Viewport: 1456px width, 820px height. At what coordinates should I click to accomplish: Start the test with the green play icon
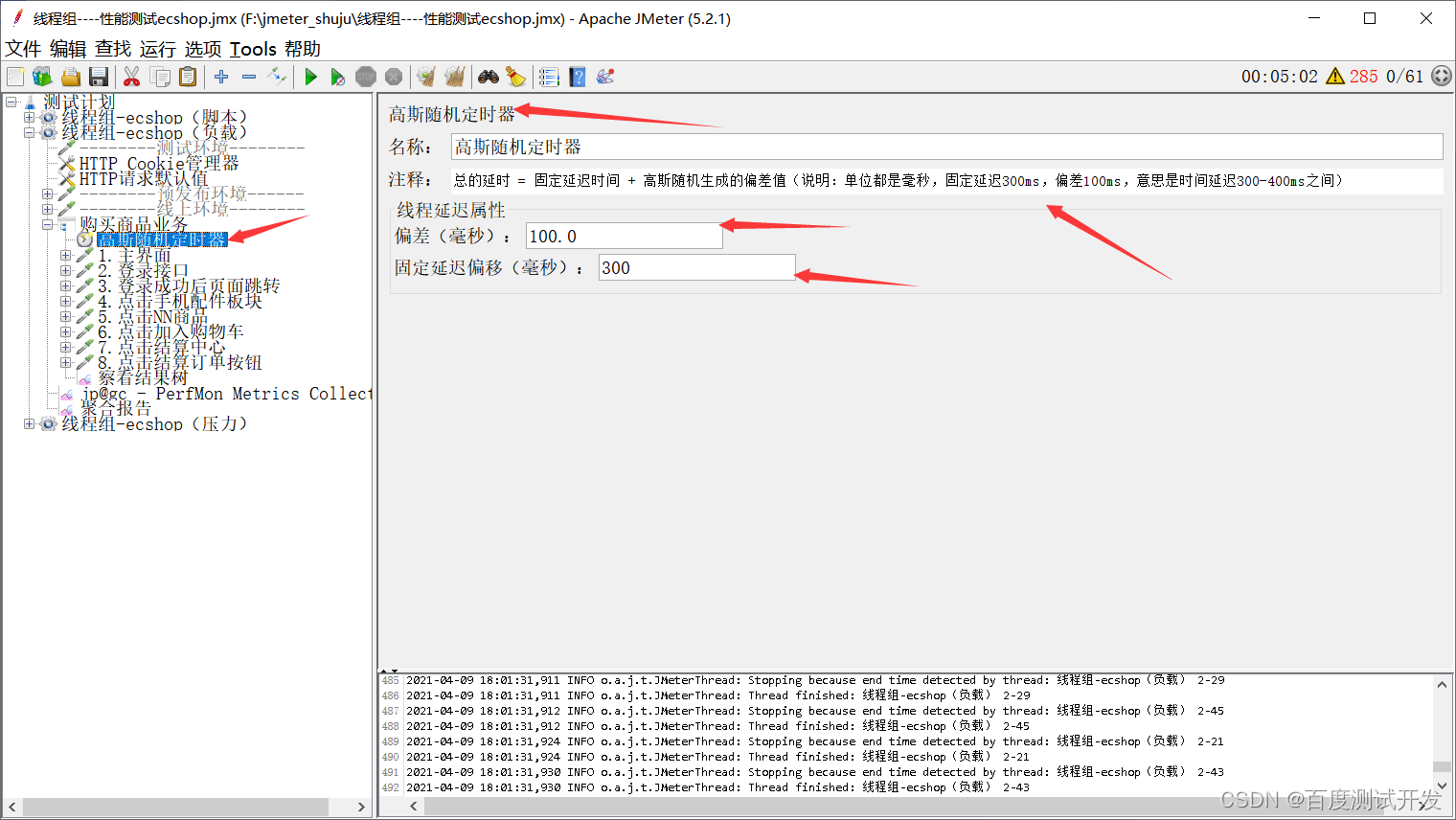pyautogui.click(x=310, y=77)
